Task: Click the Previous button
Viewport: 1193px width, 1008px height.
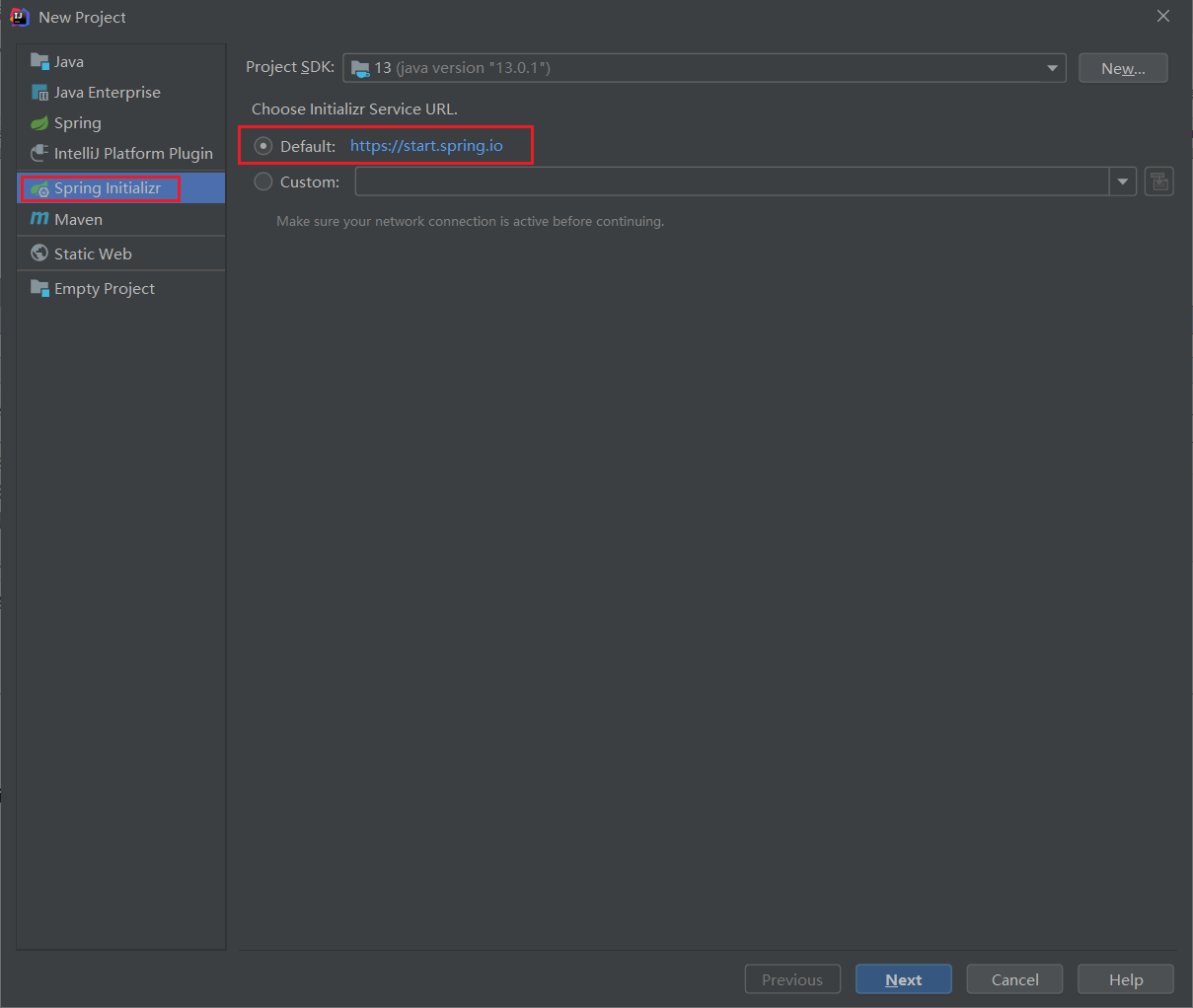Action: 792,979
